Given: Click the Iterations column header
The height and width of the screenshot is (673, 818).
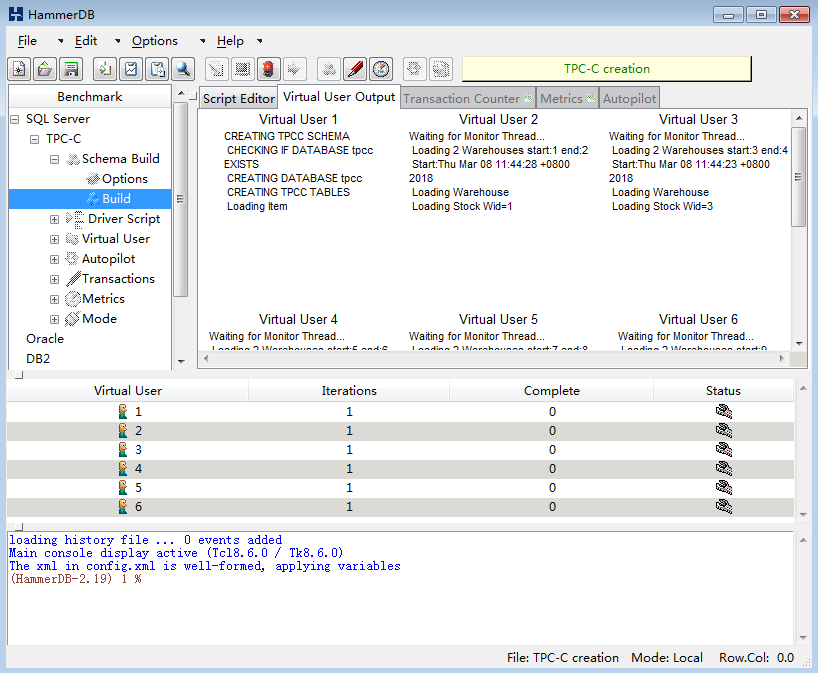Looking at the screenshot, I should (x=349, y=391).
